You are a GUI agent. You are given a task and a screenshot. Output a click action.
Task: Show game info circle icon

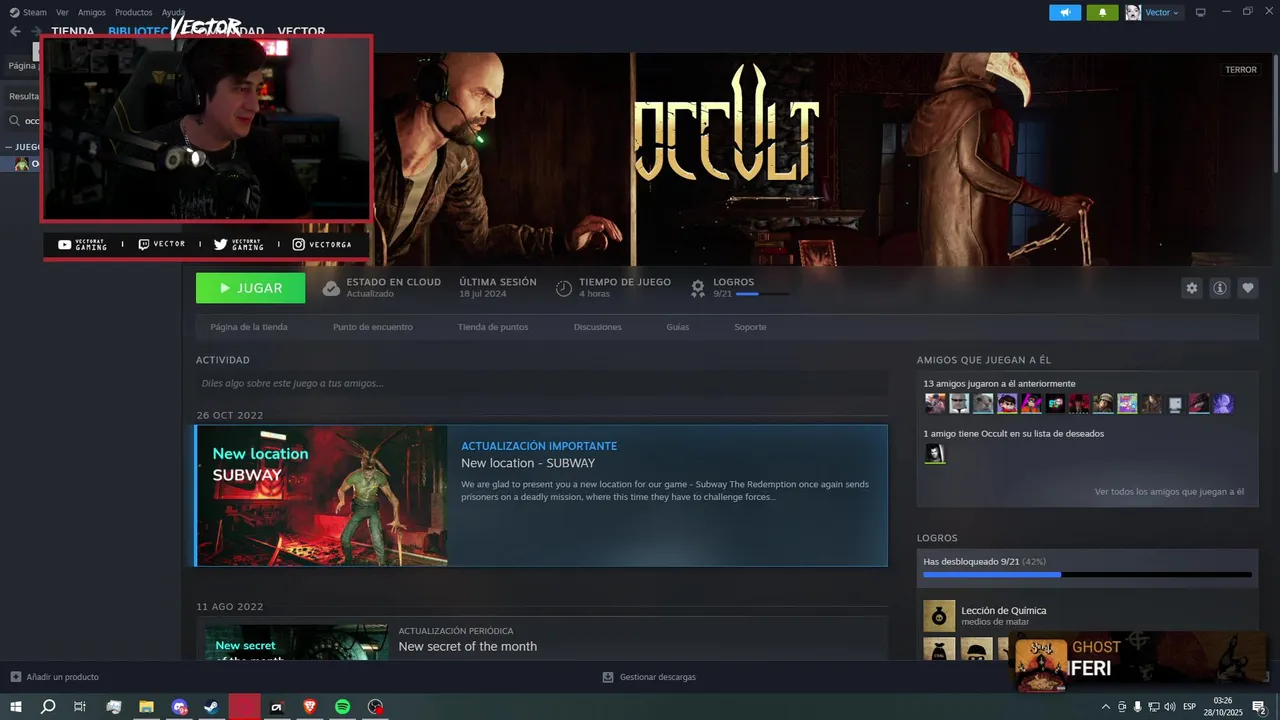tap(1220, 288)
